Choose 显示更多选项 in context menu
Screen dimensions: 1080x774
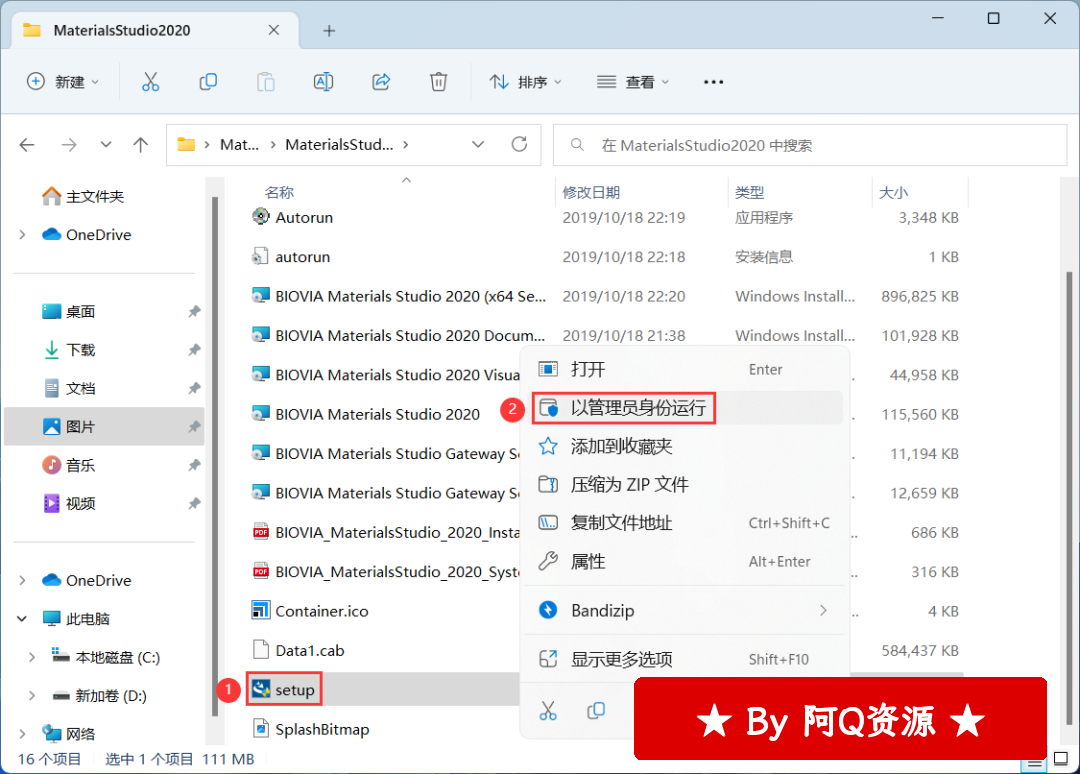click(x=687, y=659)
